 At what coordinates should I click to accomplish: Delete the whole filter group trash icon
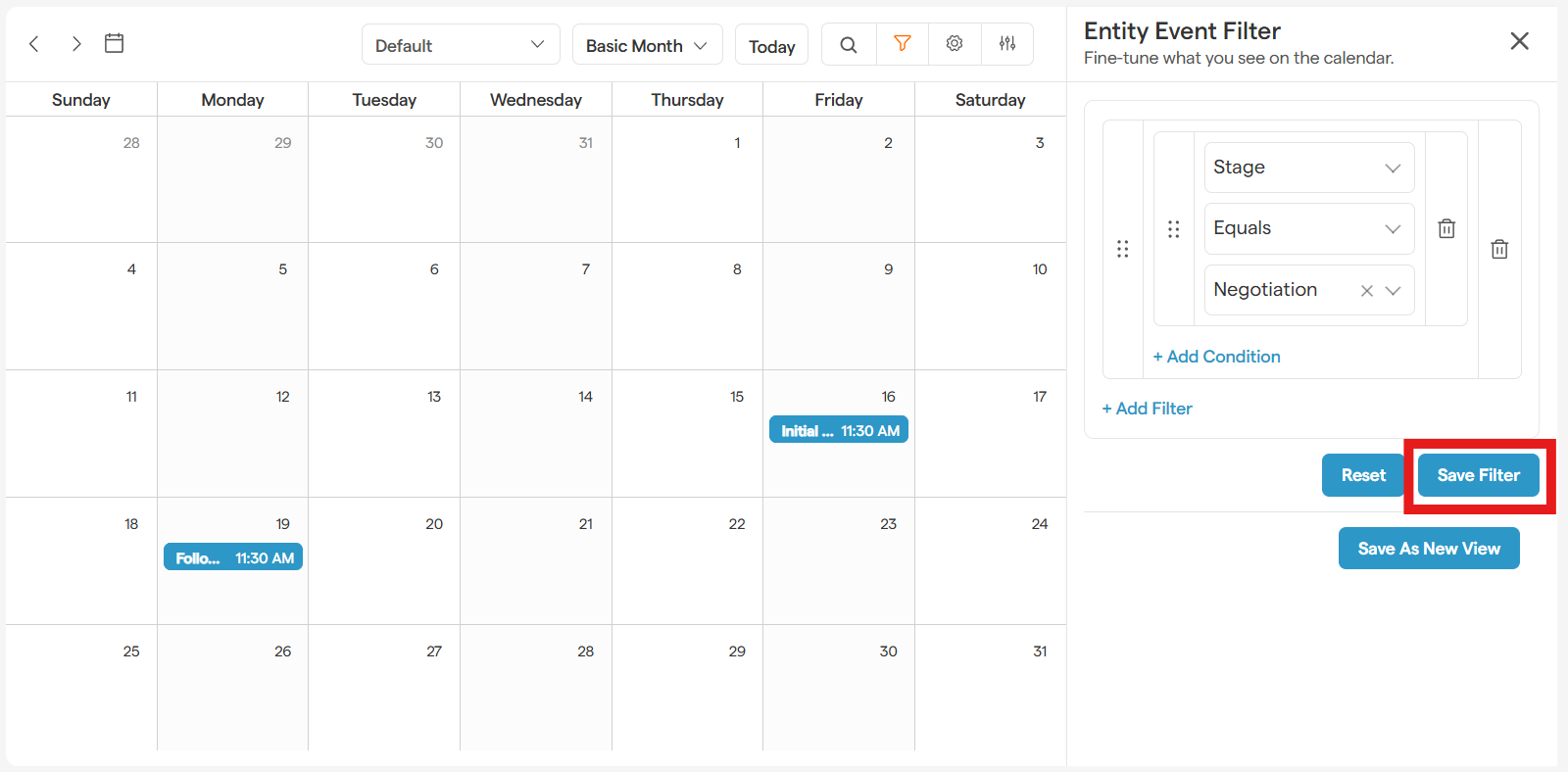tap(1499, 249)
